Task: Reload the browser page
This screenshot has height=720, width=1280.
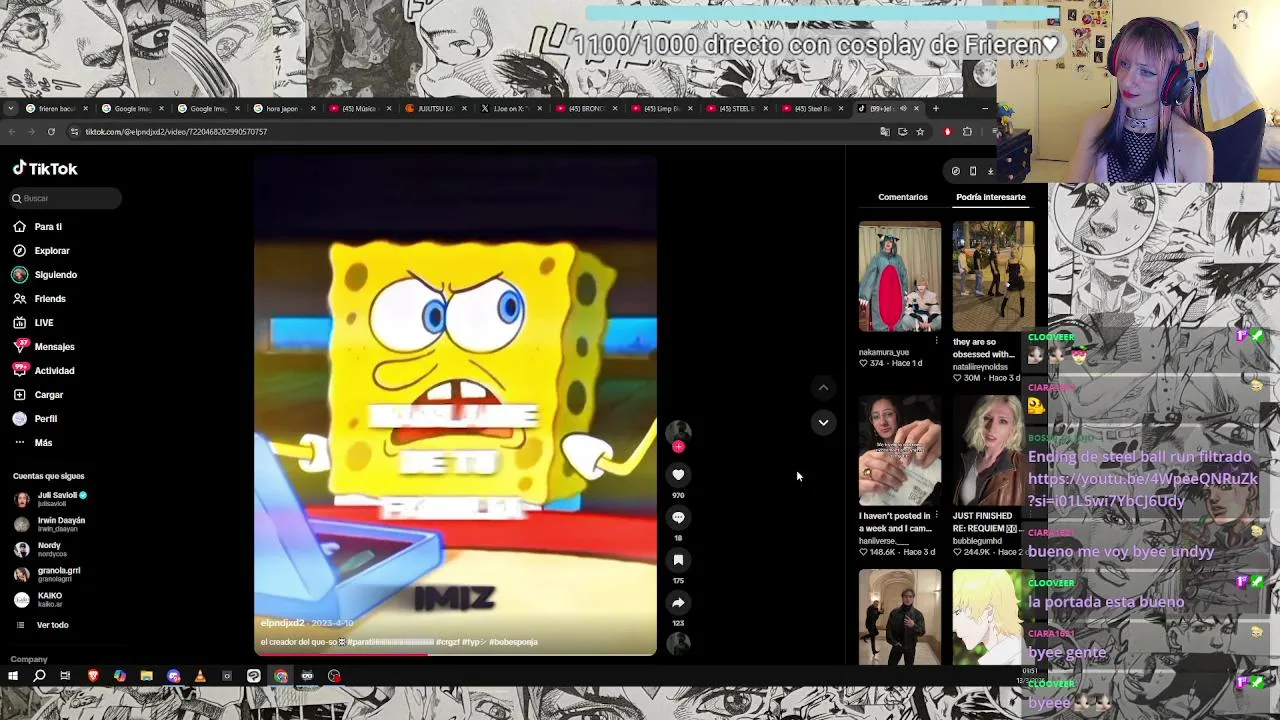Action: click(x=51, y=132)
